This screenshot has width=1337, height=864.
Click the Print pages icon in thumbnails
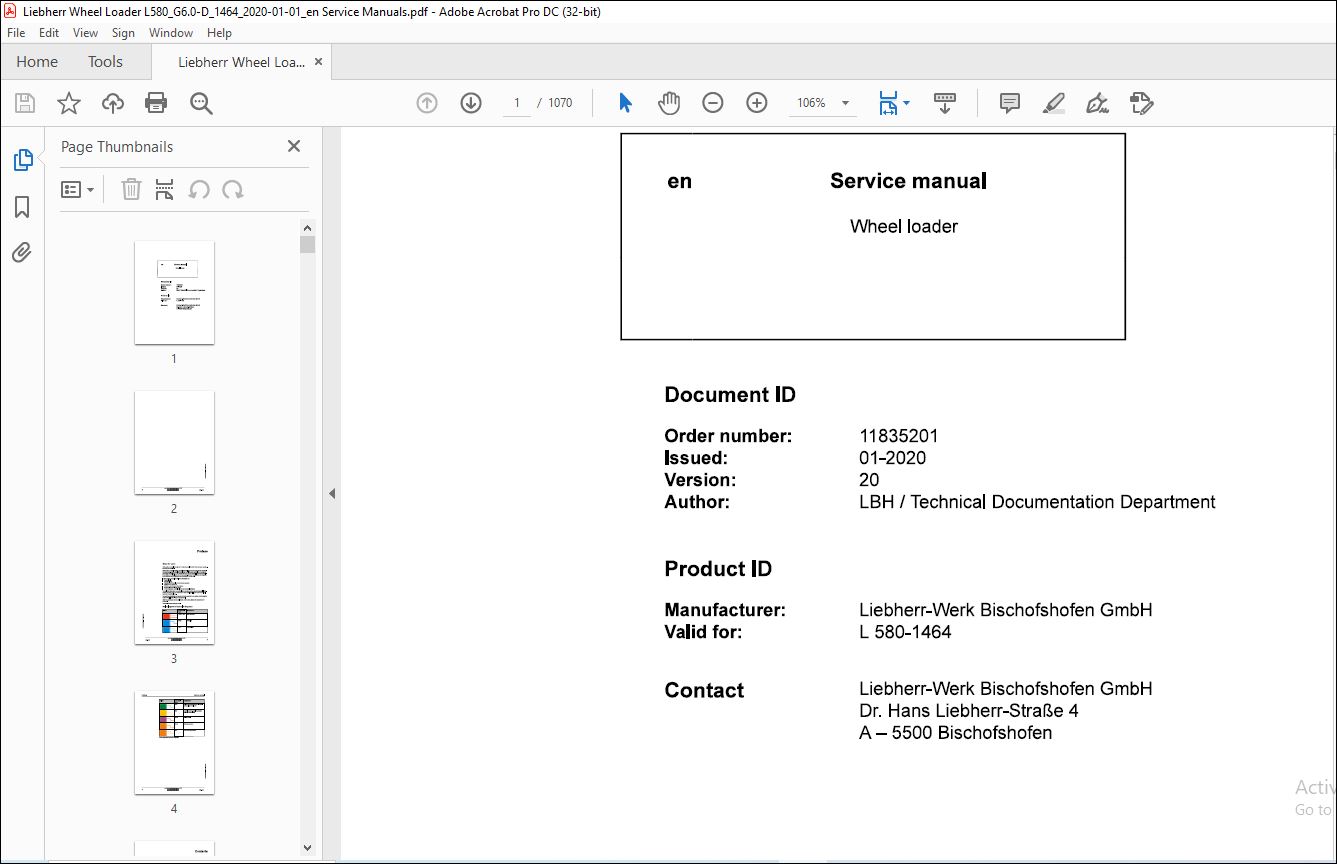165,190
